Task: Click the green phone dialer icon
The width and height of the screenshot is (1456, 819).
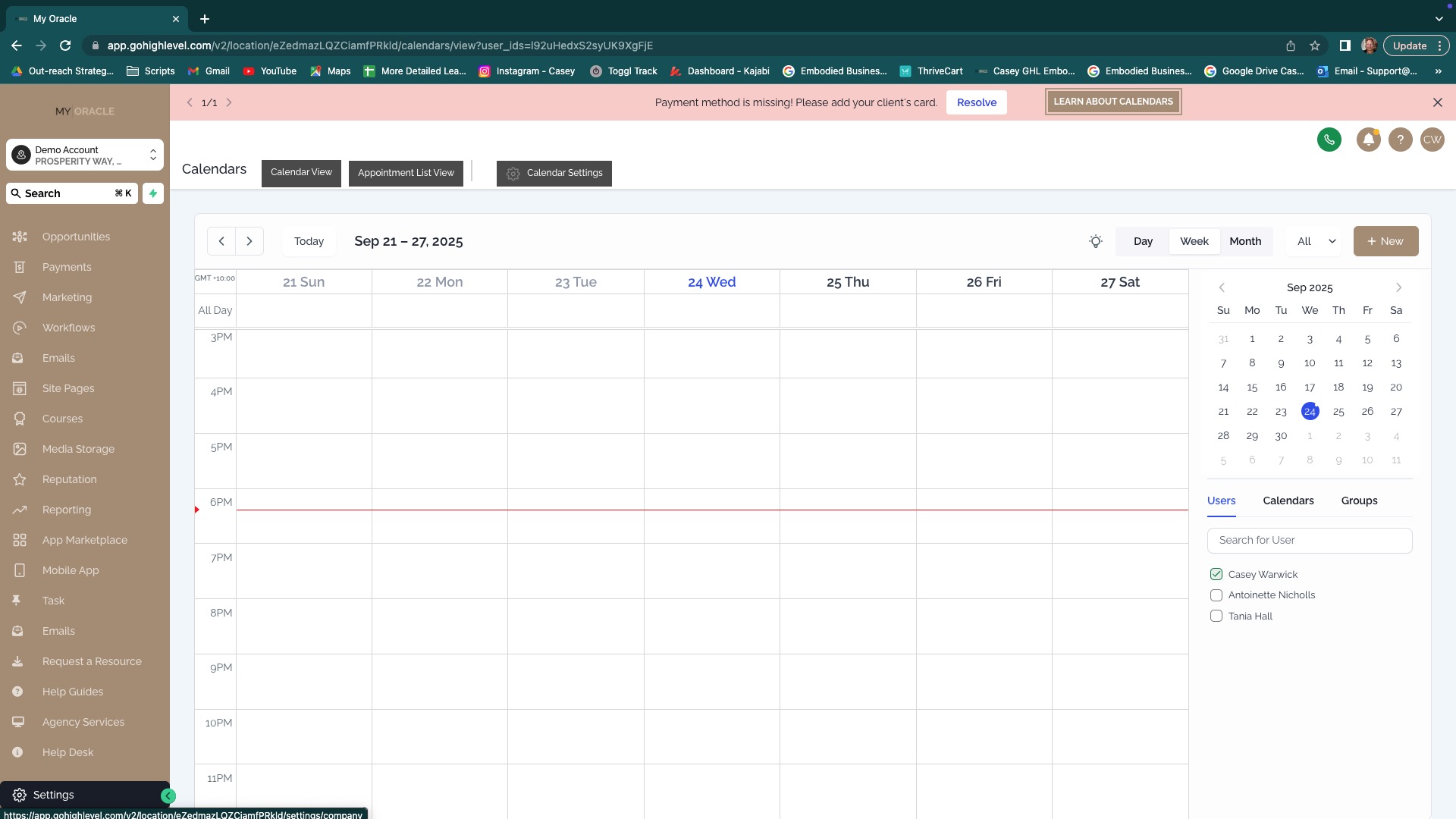Action: 1329,140
